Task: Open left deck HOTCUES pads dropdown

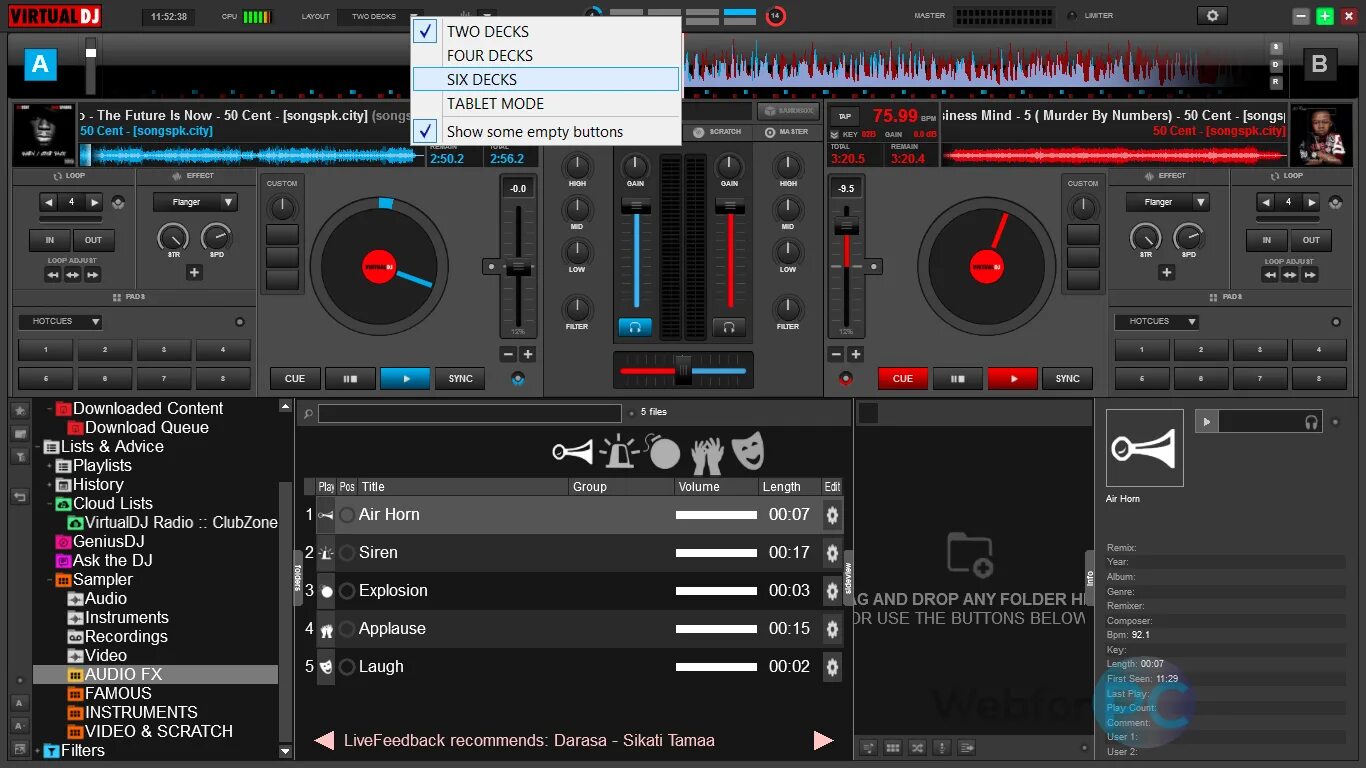Action: (x=60, y=322)
